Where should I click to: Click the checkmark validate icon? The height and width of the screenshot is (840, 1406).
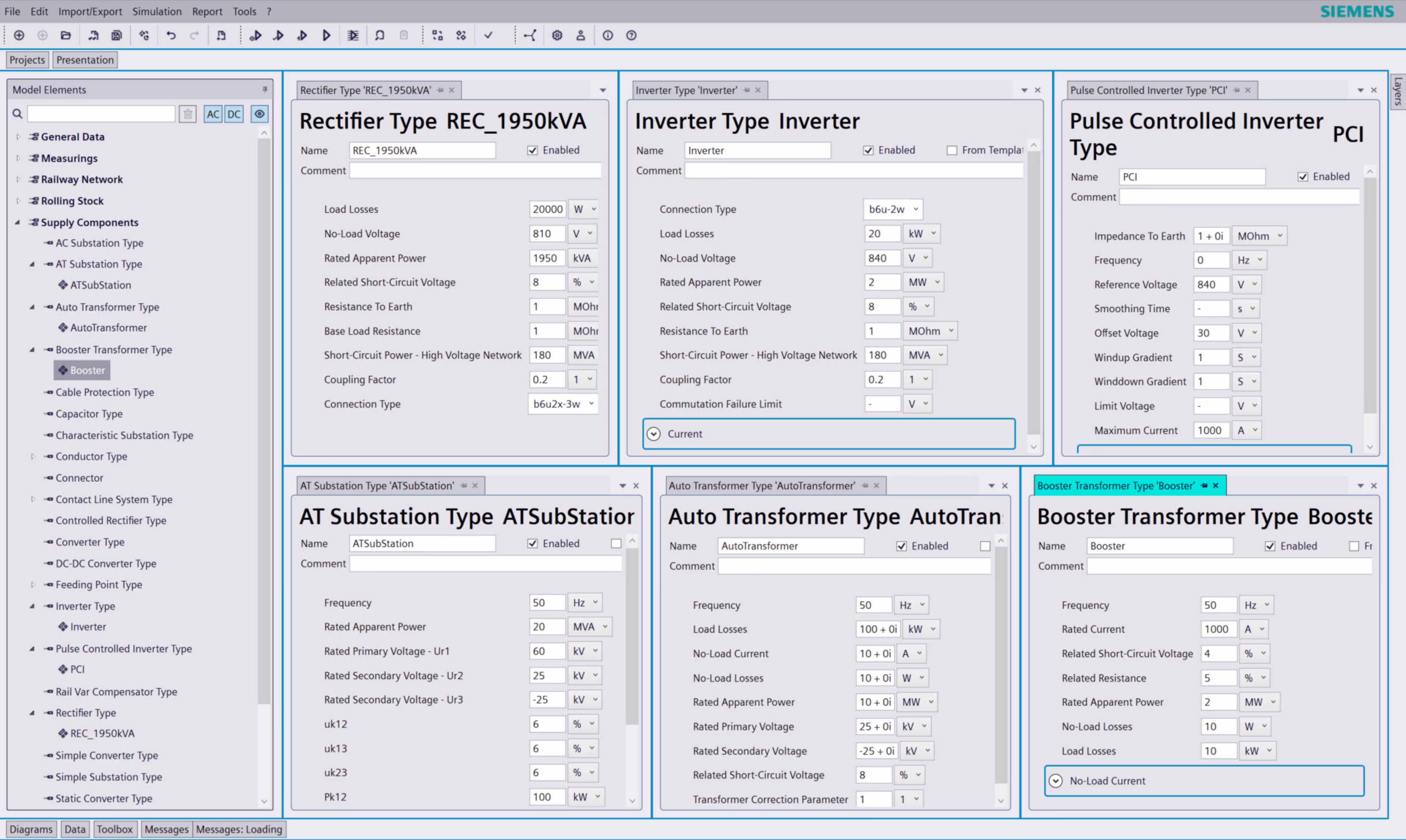(488, 36)
